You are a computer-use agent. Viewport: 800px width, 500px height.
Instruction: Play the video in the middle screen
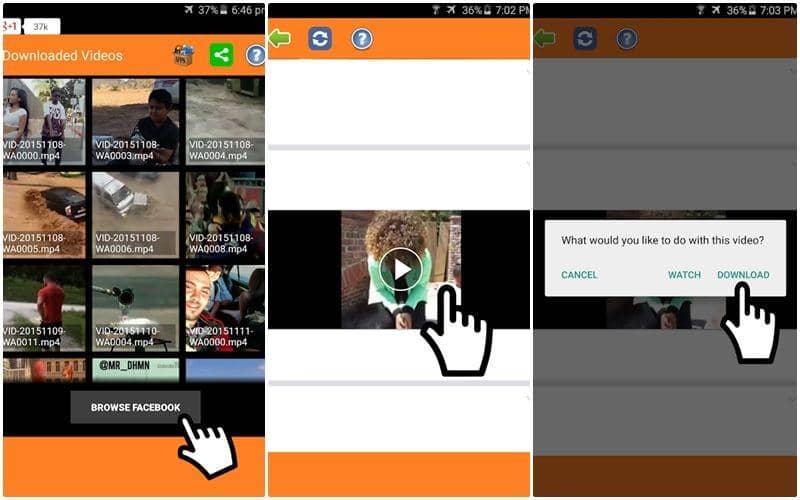click(401, 269)
